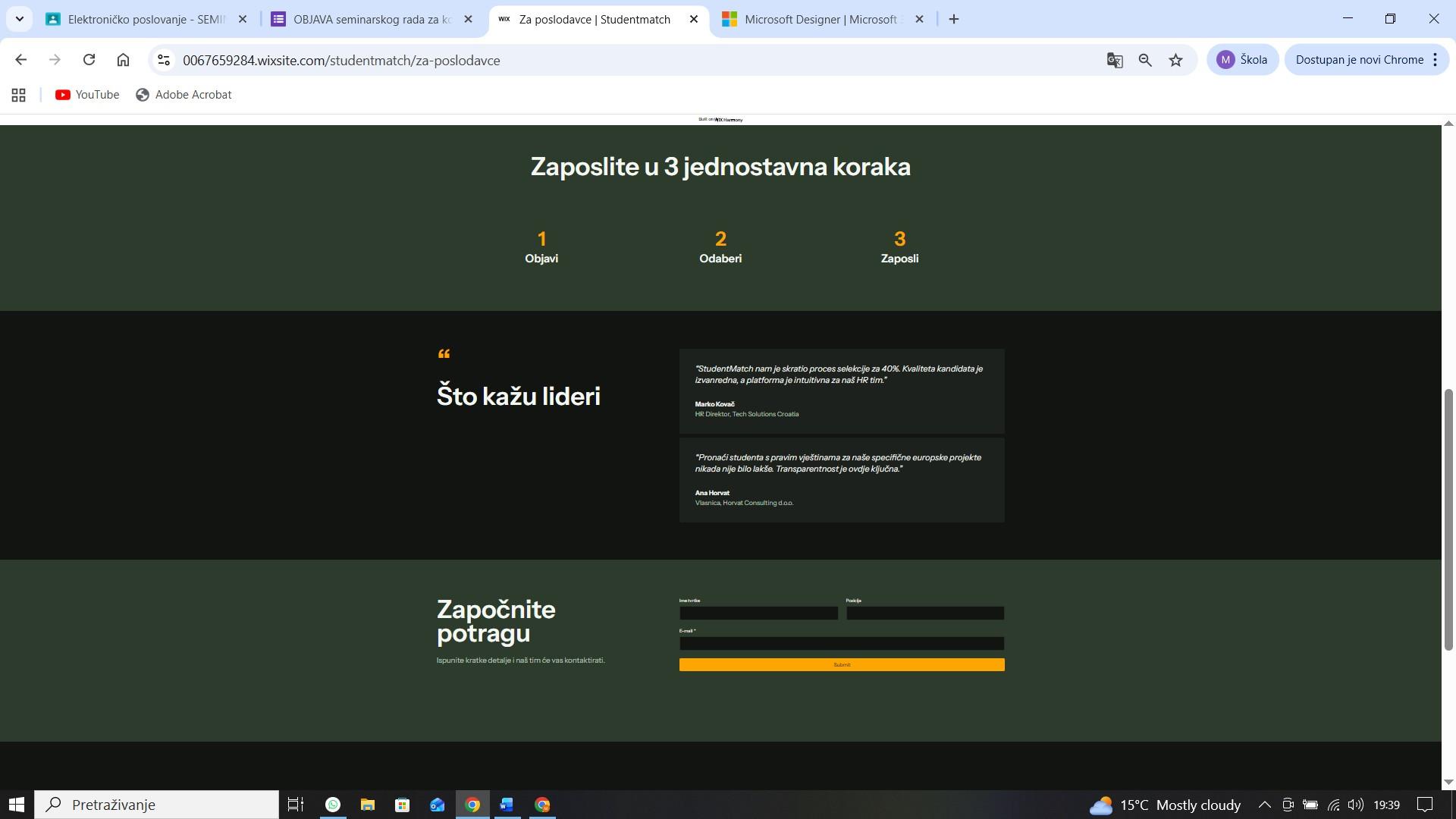This screenshot has width=1456, height=819.
Task: Reload the page
Action: (x=89, y=60)
